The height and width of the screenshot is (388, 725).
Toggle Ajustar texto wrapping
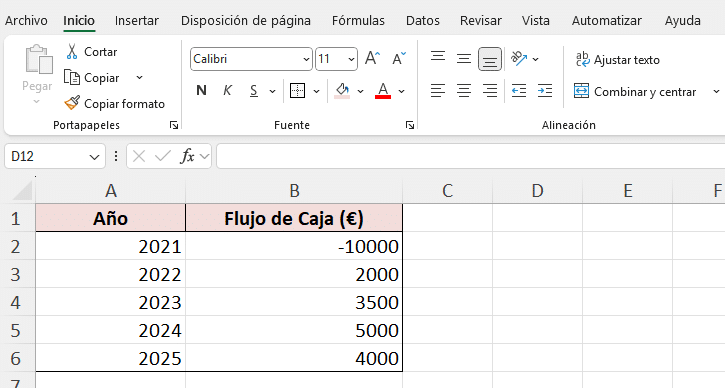tap(617, 60)
